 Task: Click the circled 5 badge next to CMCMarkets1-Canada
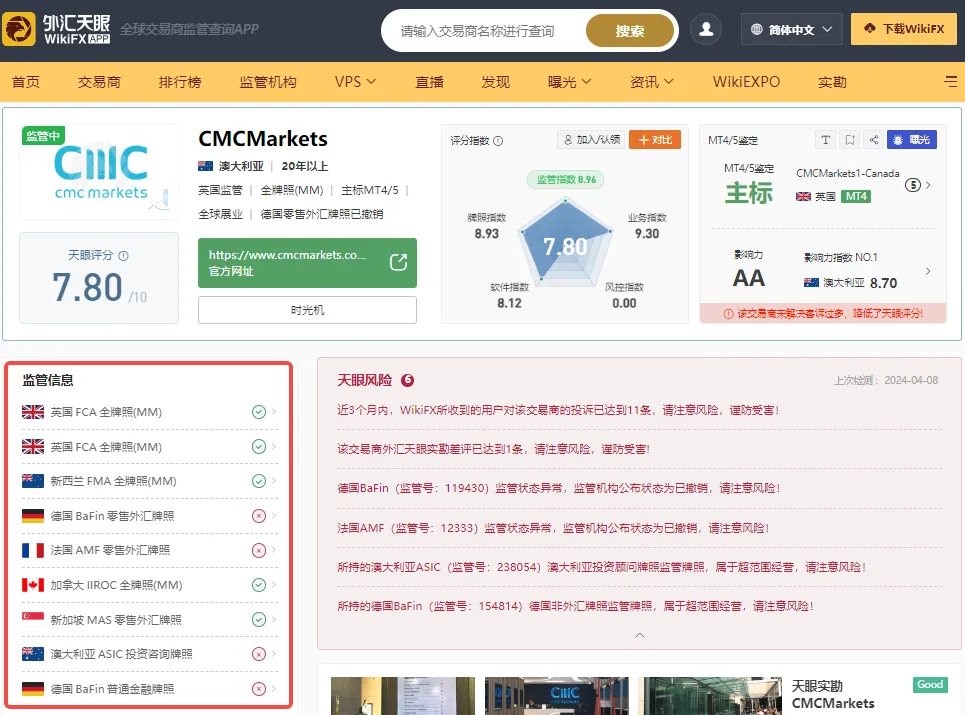point(913,185)
